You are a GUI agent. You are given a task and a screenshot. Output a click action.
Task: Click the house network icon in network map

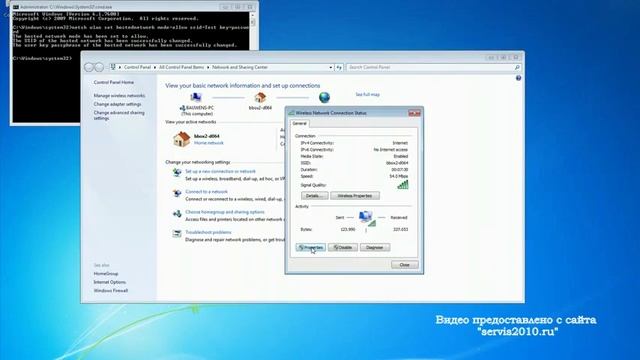click(260, 97)
